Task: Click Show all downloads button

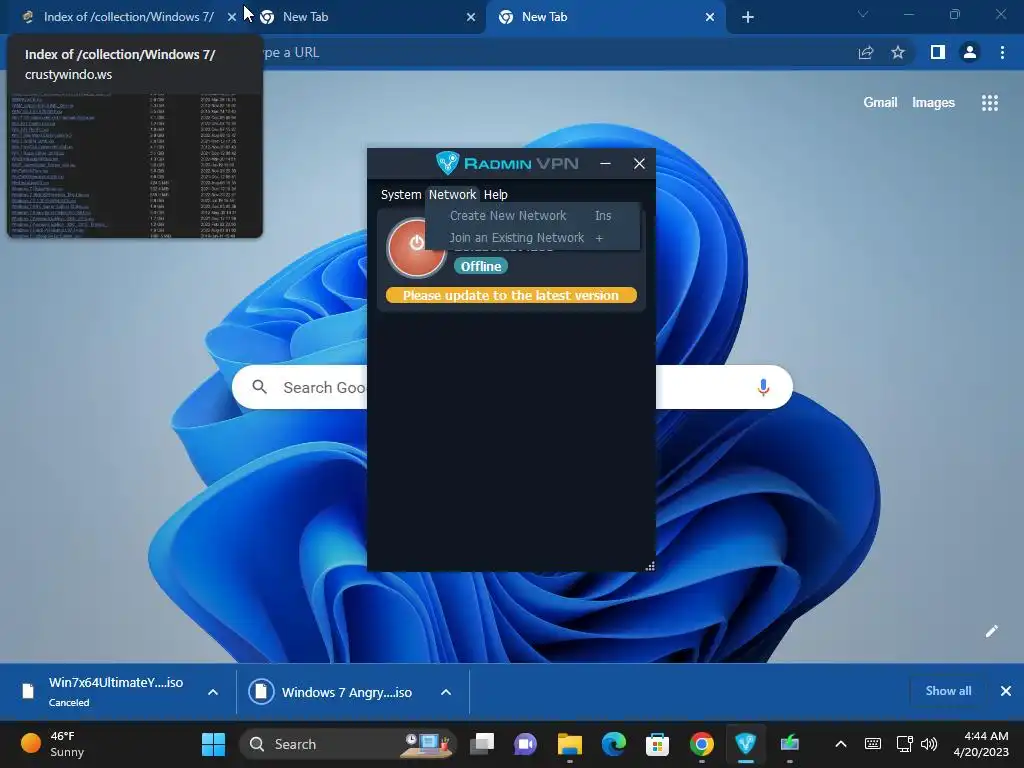Action: pos(948,691)
